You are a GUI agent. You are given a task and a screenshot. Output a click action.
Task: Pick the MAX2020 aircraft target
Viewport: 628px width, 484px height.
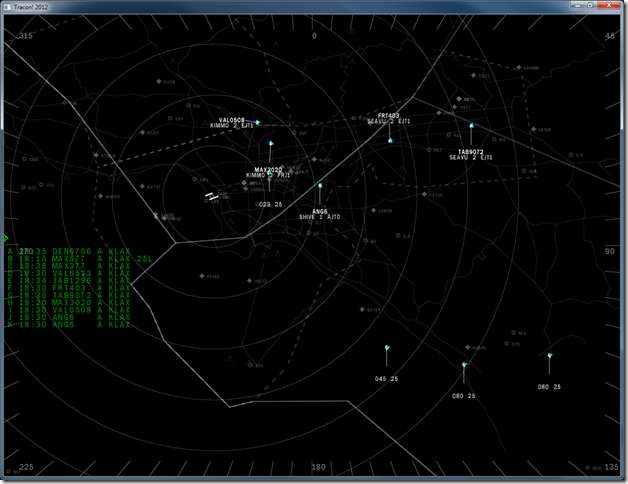point(269,144)
